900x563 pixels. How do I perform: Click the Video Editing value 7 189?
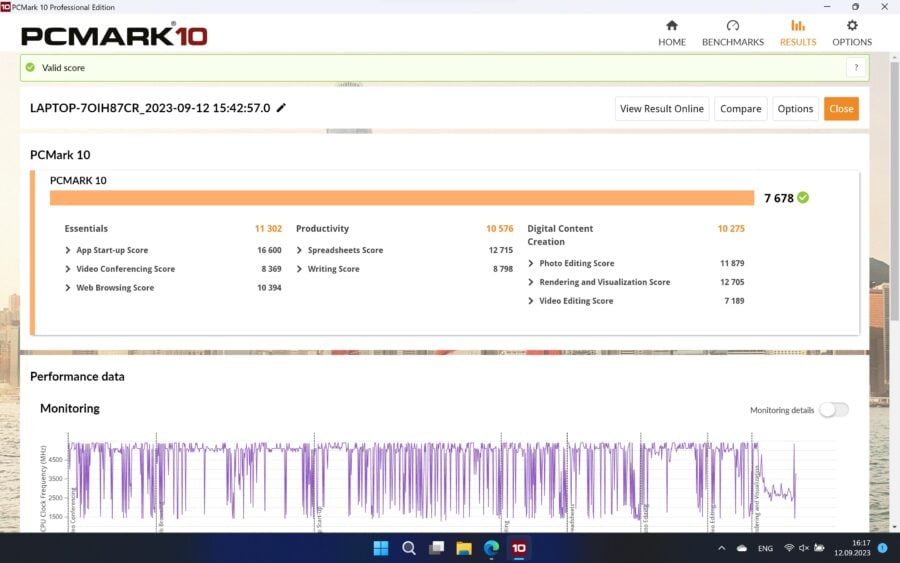click(x=734, y=301)
